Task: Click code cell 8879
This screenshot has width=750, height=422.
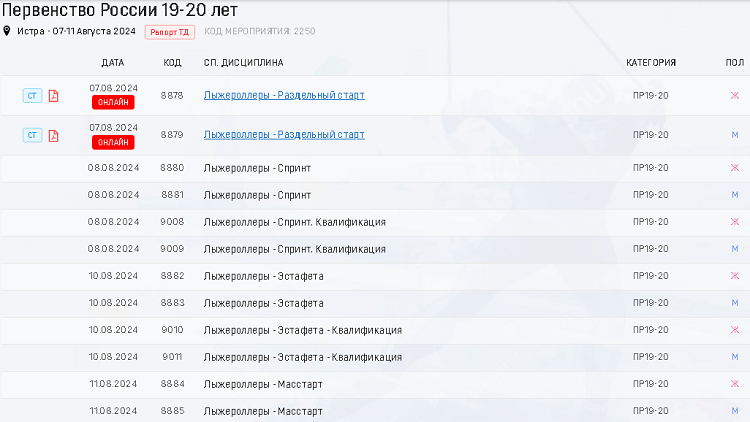Action: [x=172, y=135]
